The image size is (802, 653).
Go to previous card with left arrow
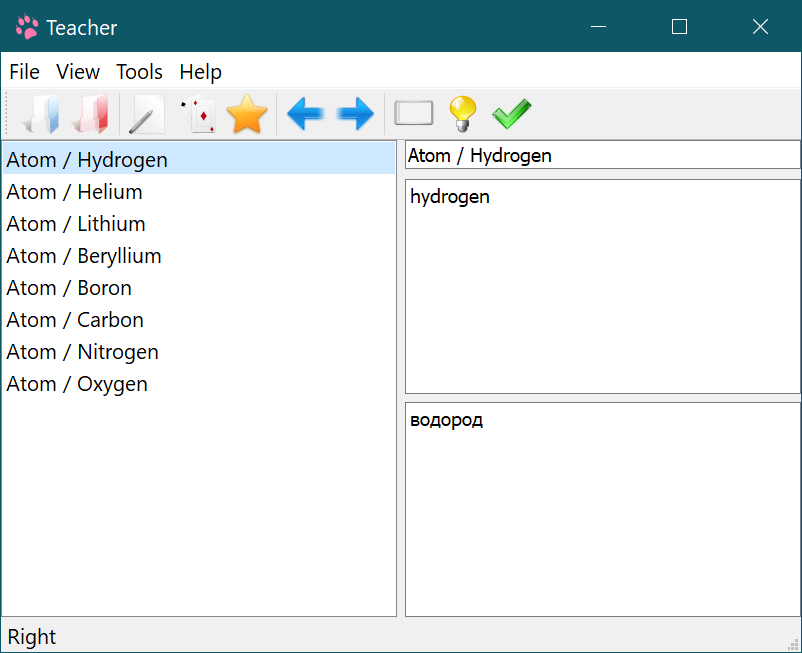coord(305,114)
